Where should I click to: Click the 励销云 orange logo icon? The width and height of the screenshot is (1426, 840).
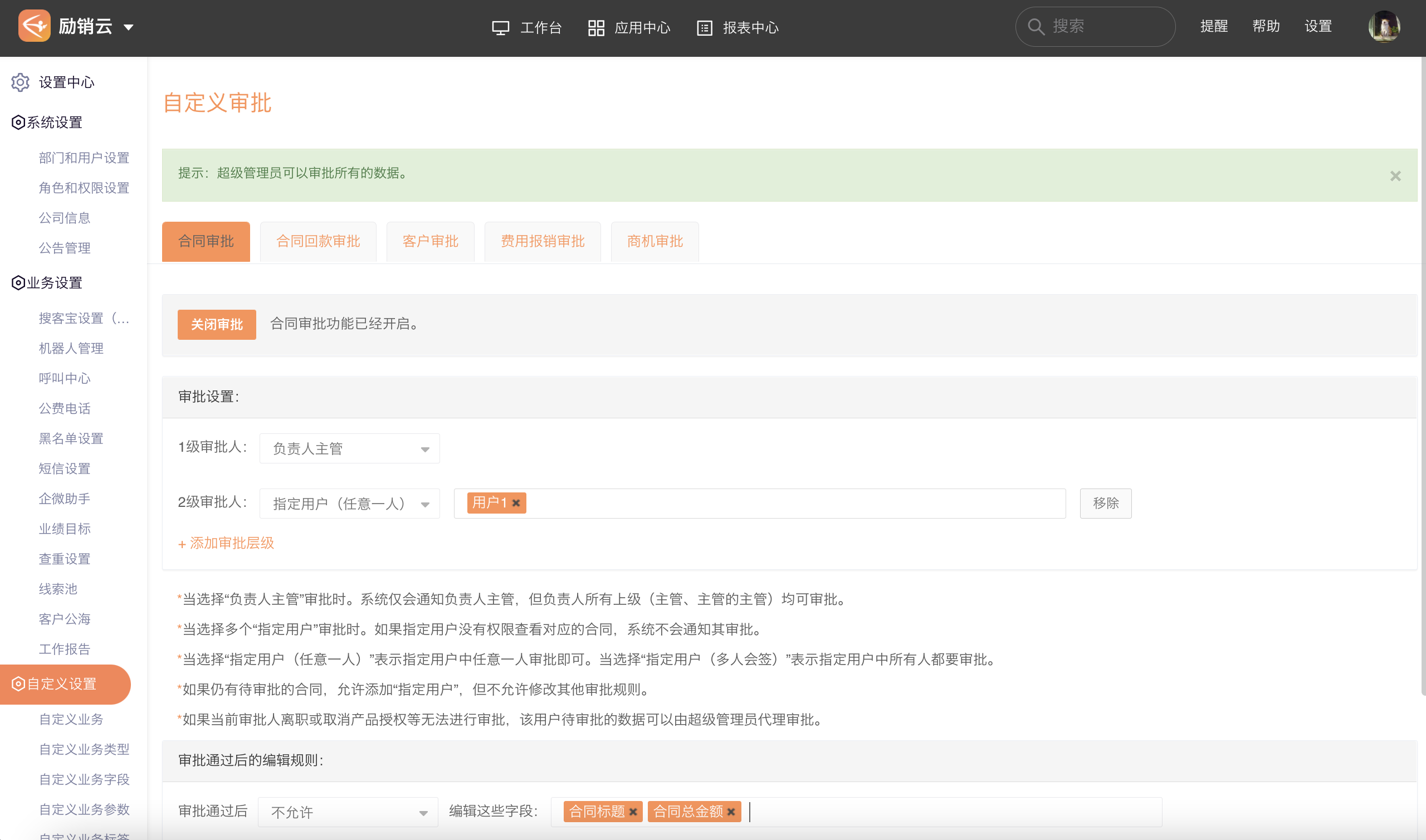(34, 26)
